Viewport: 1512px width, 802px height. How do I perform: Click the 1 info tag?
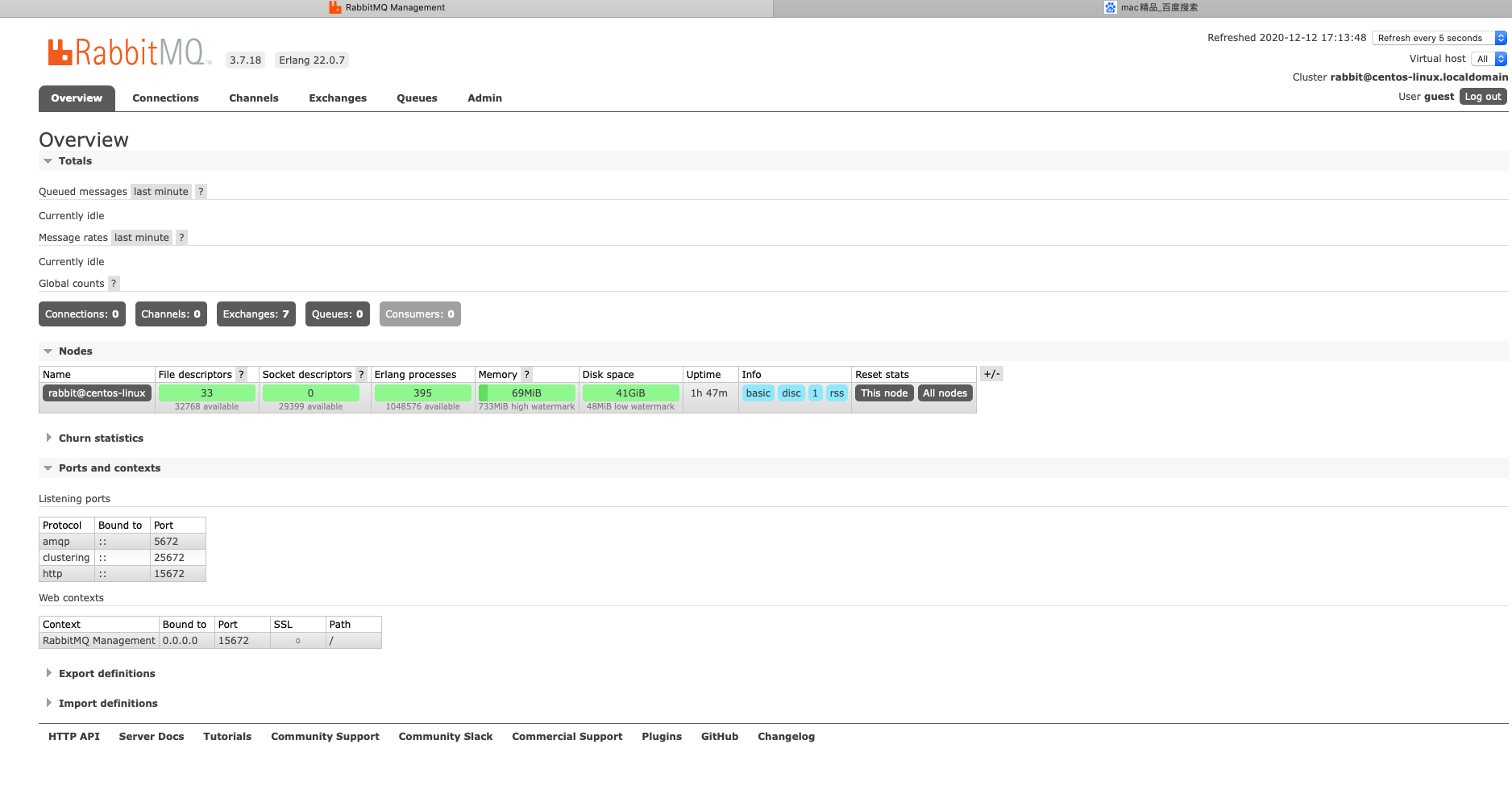[816, 393]
